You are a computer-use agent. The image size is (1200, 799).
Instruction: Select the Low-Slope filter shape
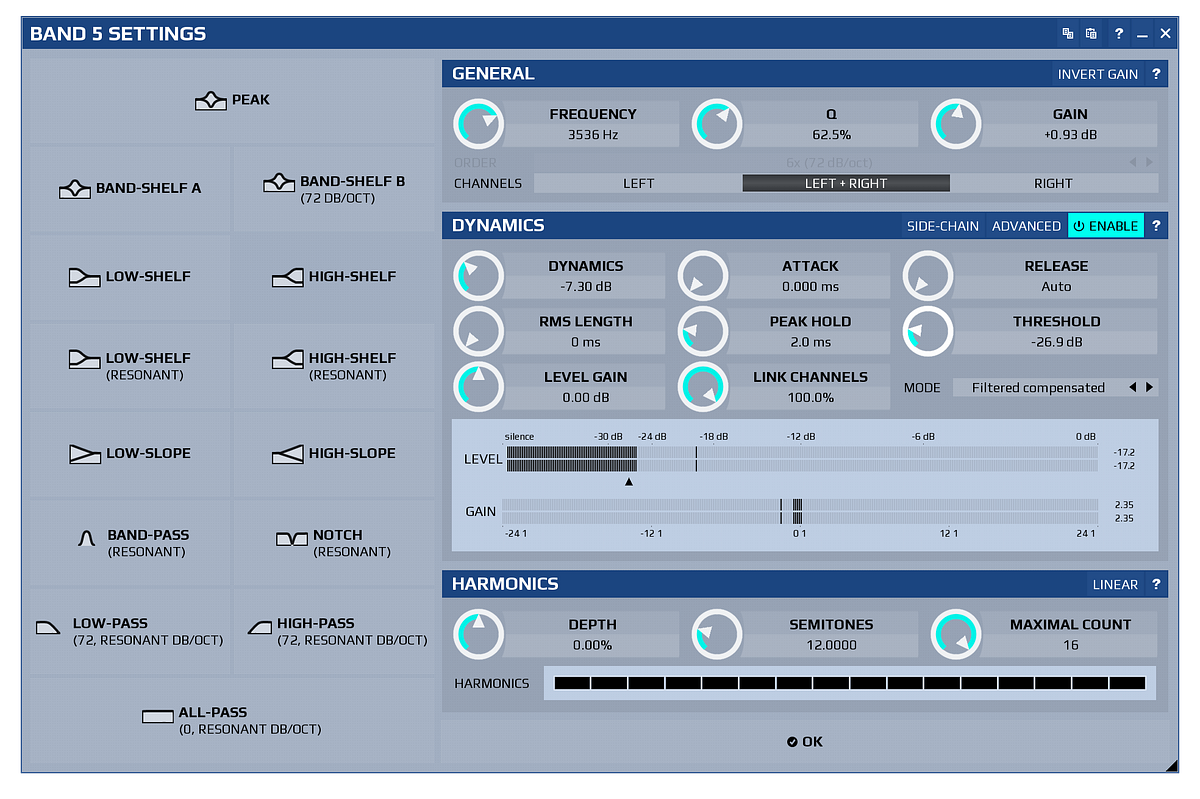129,454
